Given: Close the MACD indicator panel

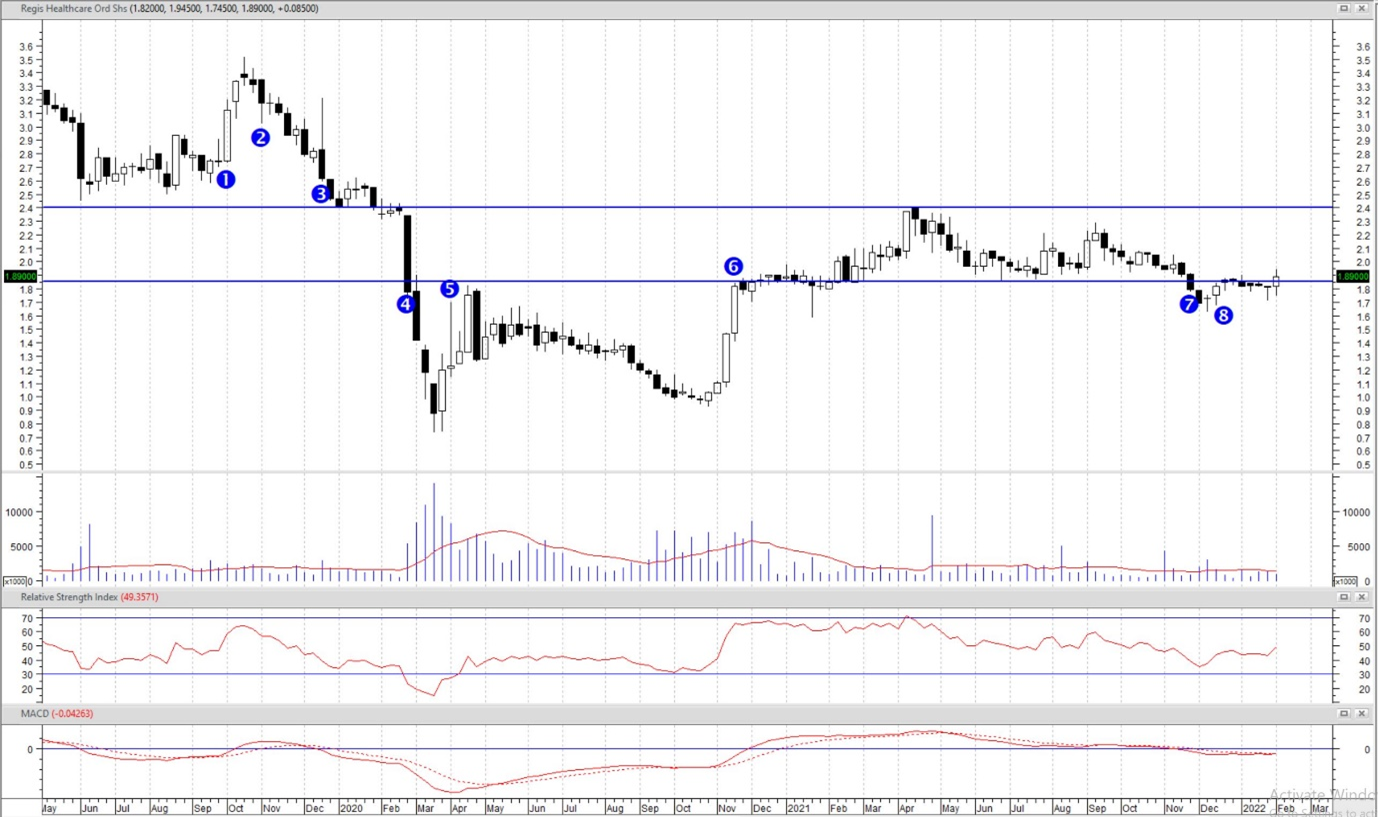Looking at the screenshot, I should pyautogui.click(x=1363, y=713).
